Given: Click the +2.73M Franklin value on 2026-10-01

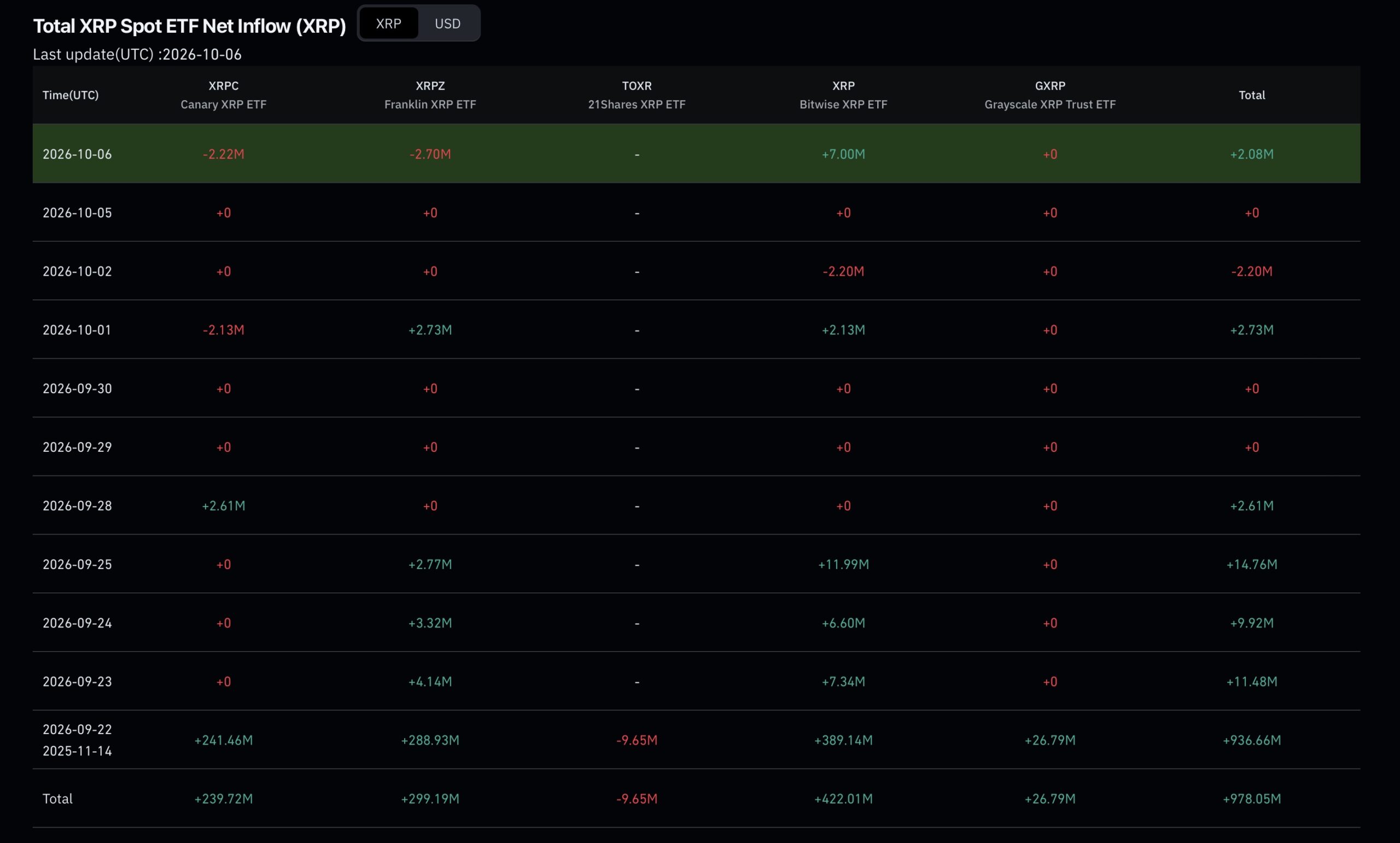Looking at the screenshot, I should pyautogui.click(x=430, y=329).
